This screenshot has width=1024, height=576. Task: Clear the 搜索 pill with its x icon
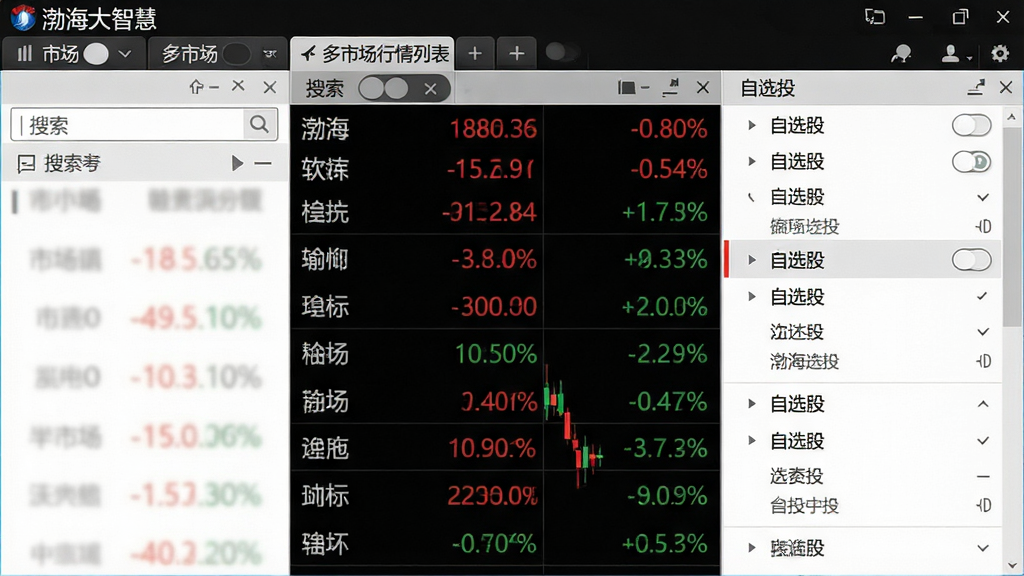[430, 89]
